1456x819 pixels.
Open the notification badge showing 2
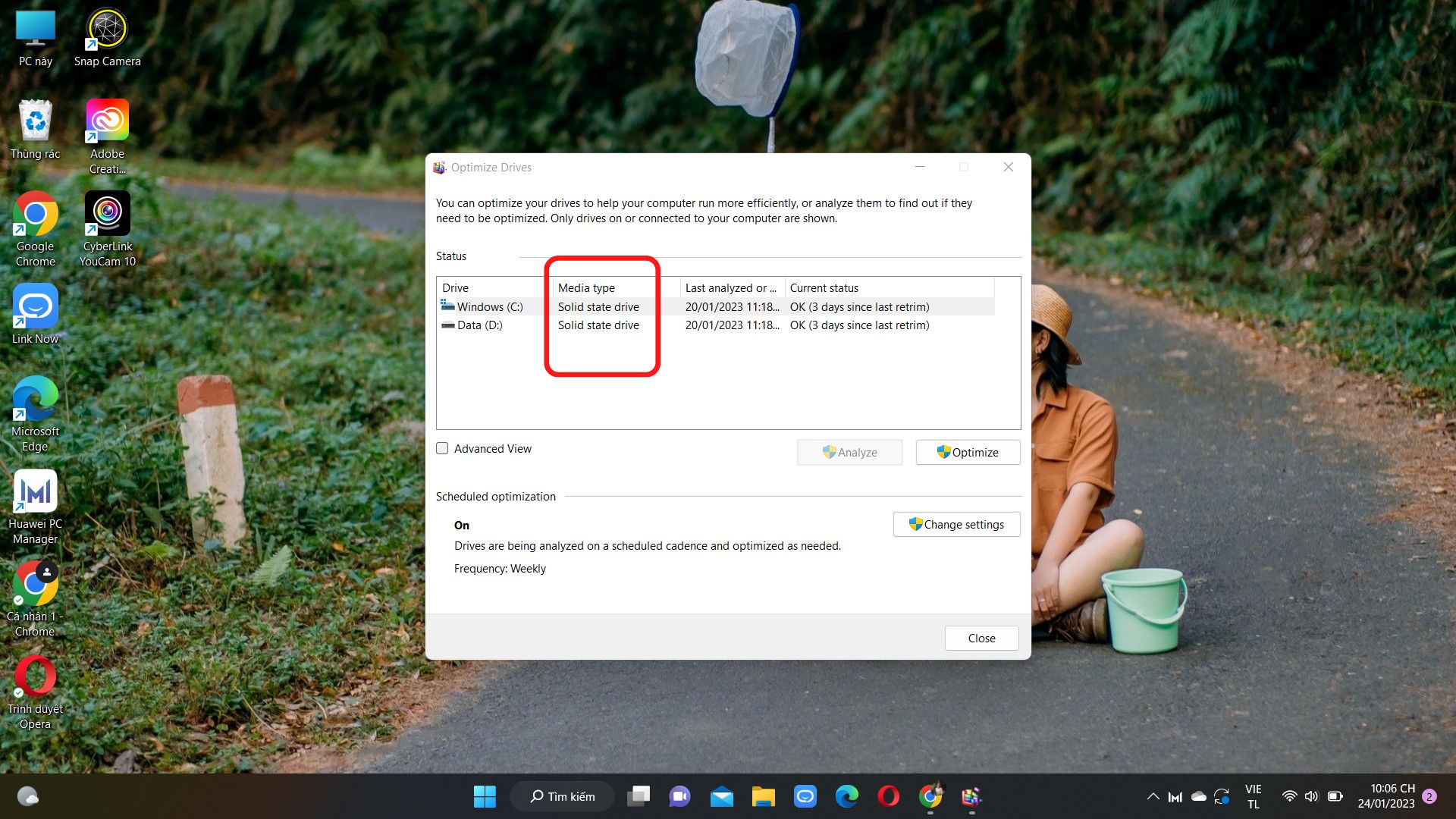[x=1429, y=796]
